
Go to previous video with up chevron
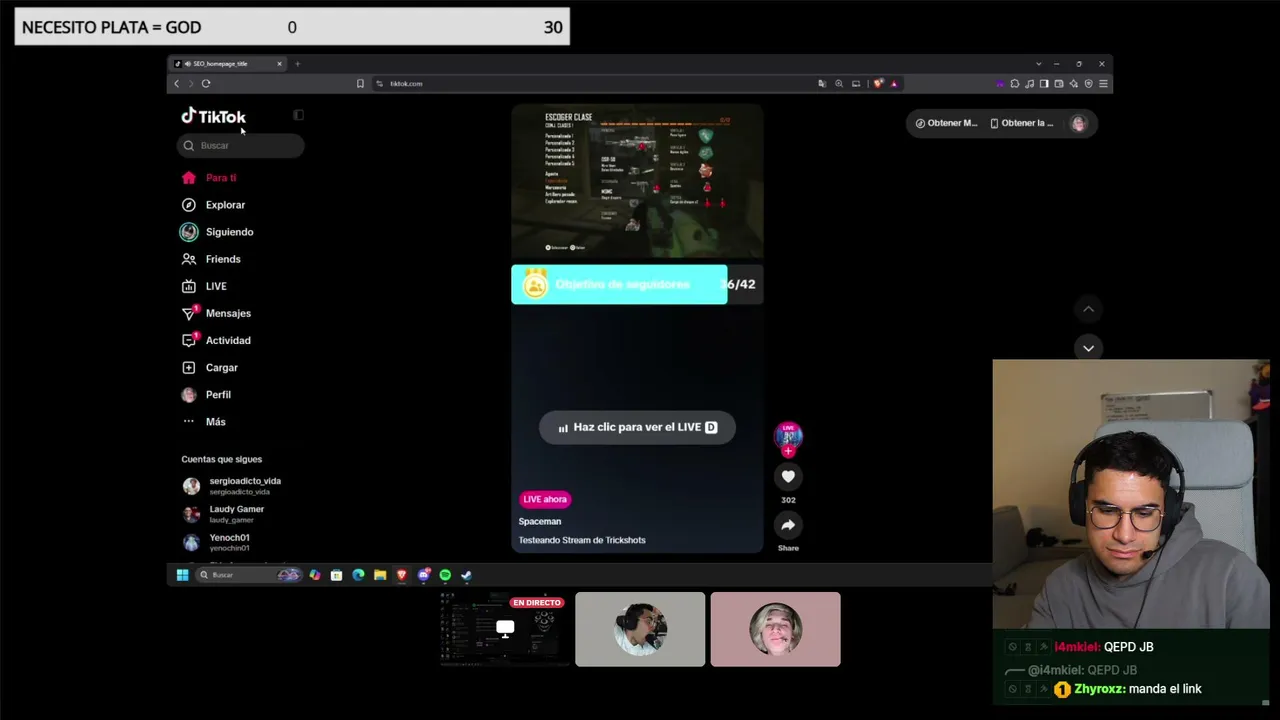(x=1088, y=310)
